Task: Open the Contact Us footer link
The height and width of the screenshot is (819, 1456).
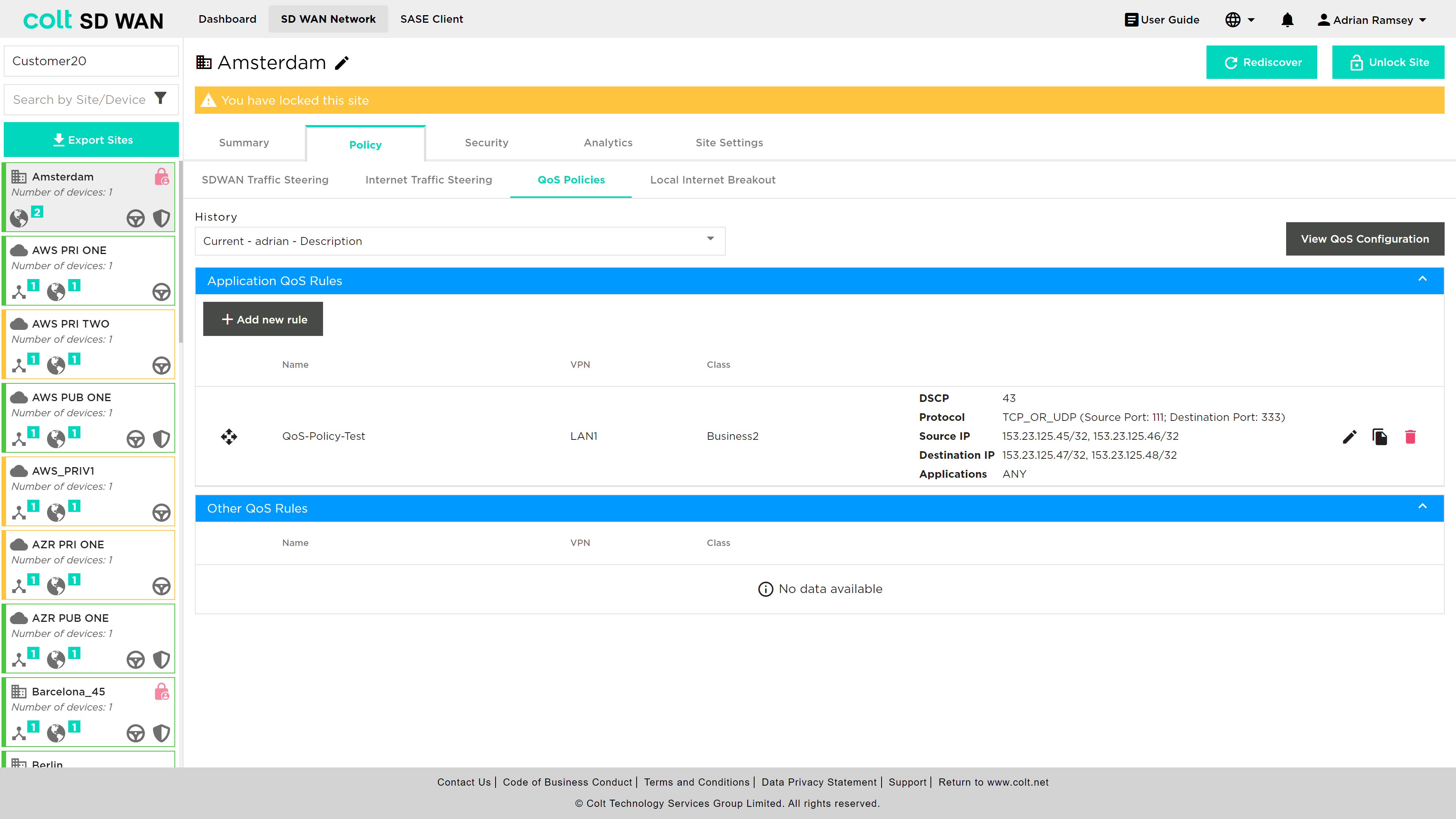Action: (x=463, y=782)
